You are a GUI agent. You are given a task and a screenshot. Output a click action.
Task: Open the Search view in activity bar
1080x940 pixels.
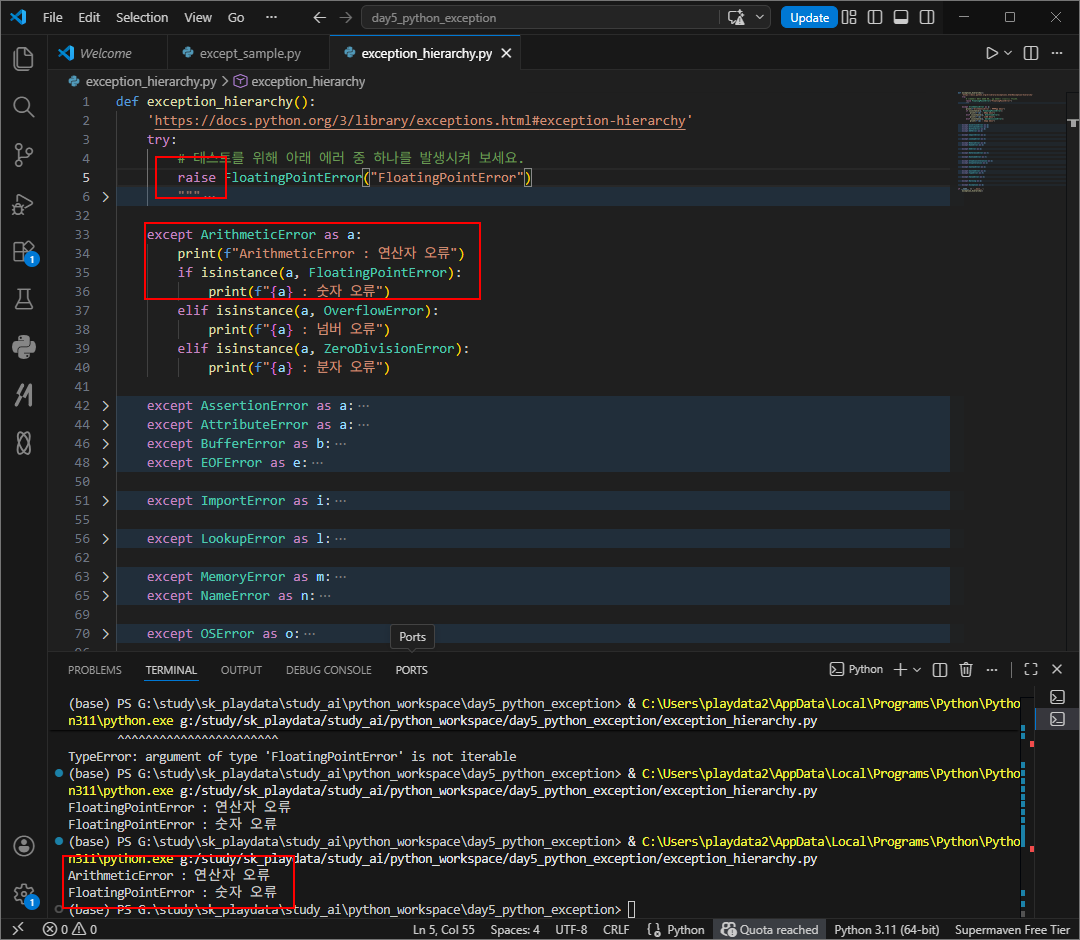pos(23,107)
